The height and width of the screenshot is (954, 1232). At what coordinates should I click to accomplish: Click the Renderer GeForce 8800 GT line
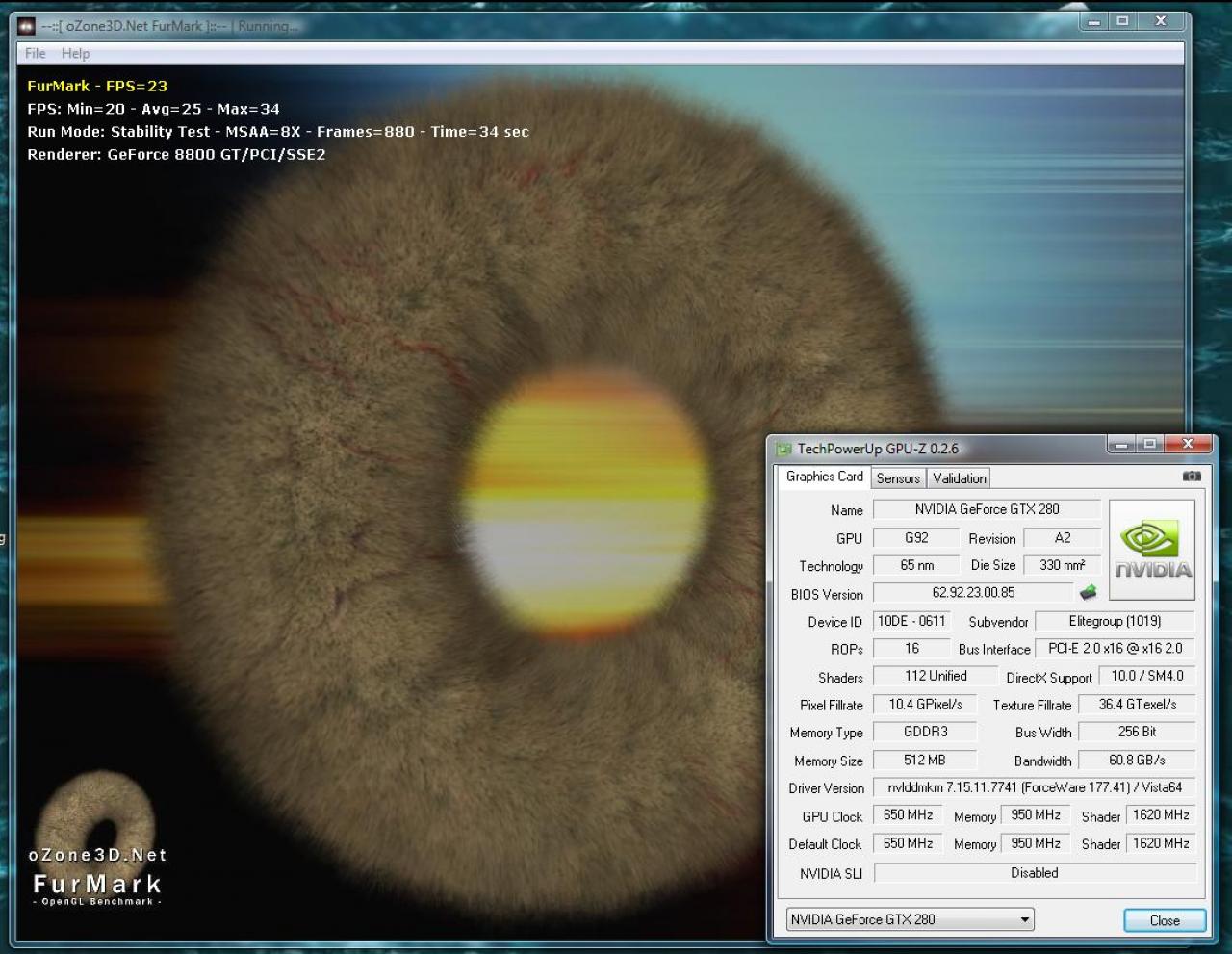coord(176,154)
